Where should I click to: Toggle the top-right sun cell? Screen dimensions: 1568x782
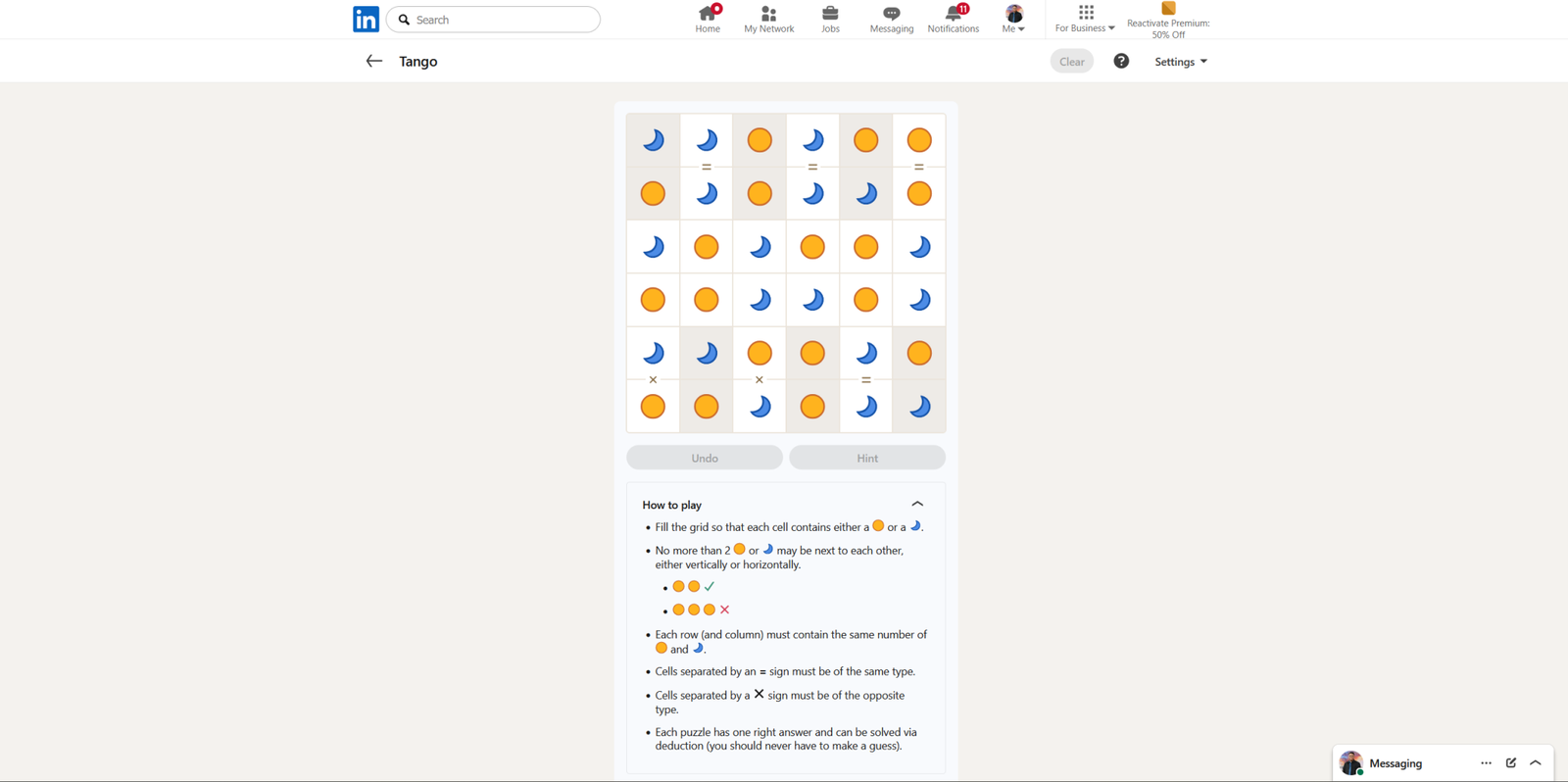919,140
